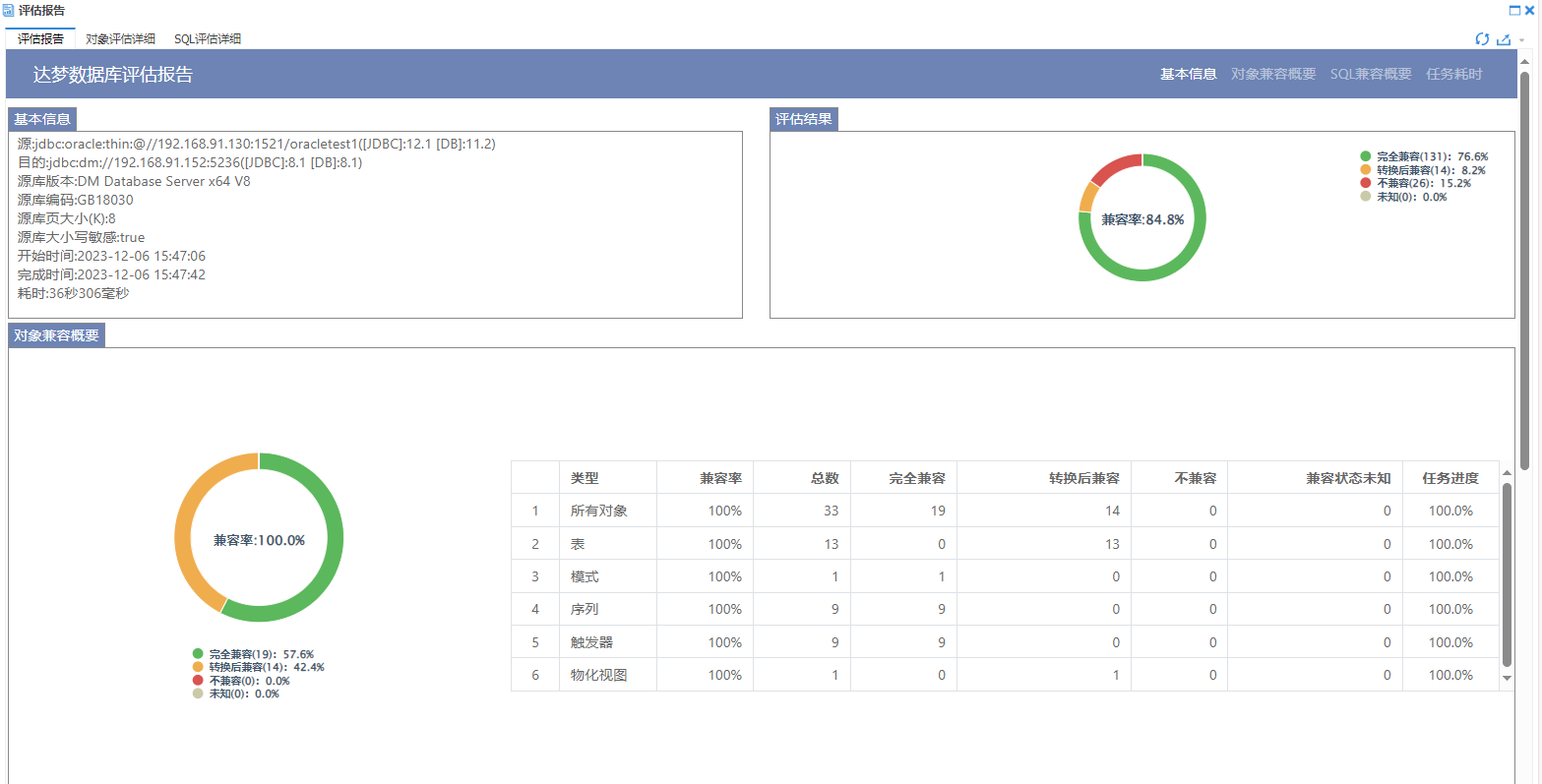Open the SQL评估详细 tab
This screenshot has height=784, width=1542.
208,38
